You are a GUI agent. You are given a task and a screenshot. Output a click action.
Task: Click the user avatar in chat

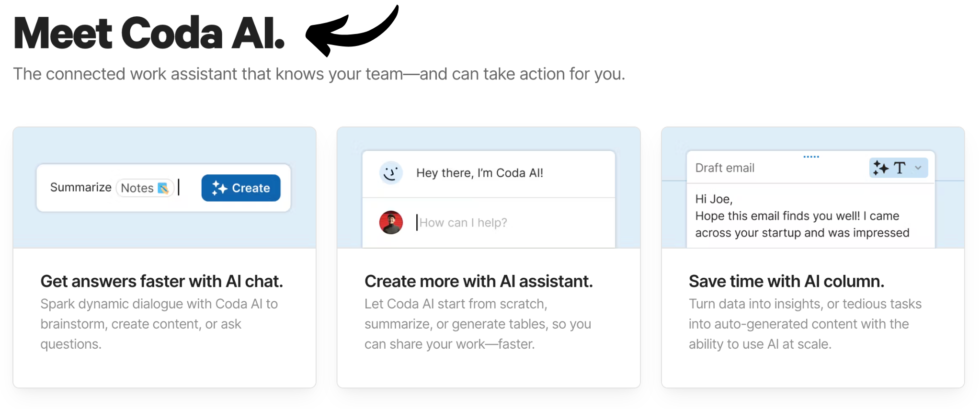[391, 223]
